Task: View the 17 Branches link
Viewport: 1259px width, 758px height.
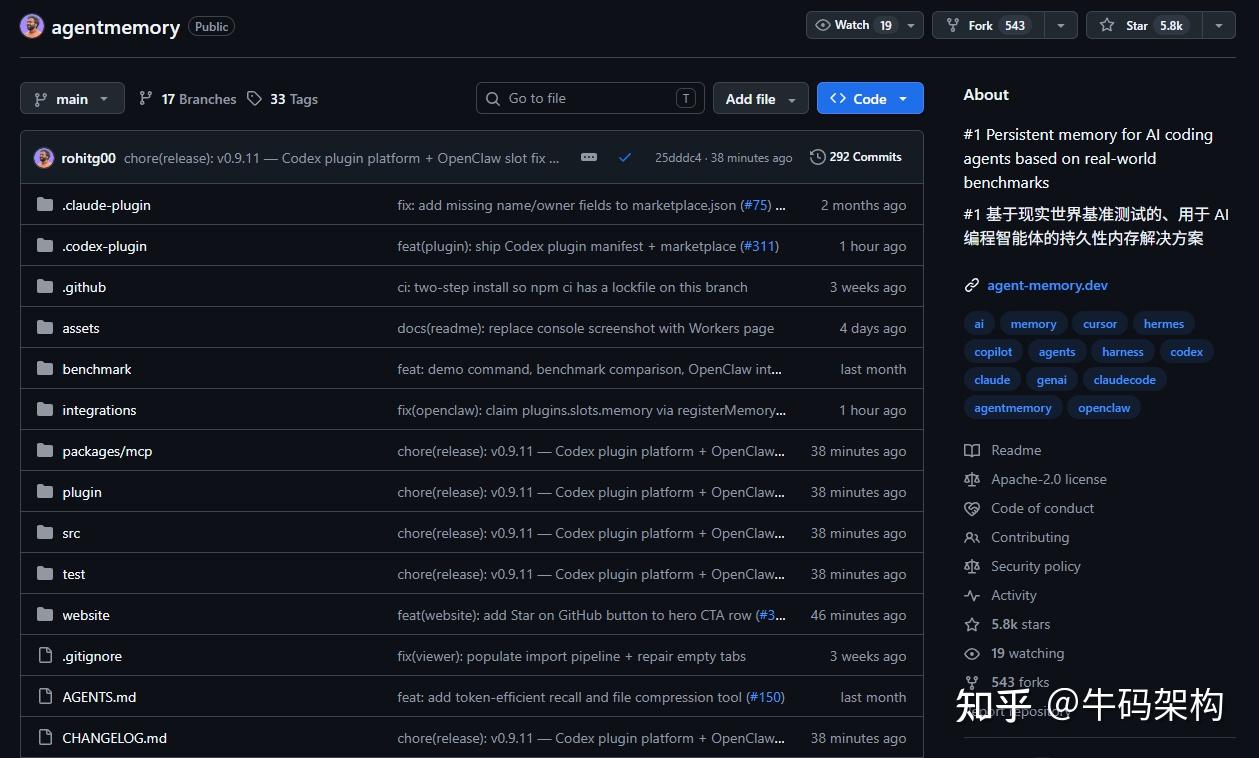Action: (187, 99)
